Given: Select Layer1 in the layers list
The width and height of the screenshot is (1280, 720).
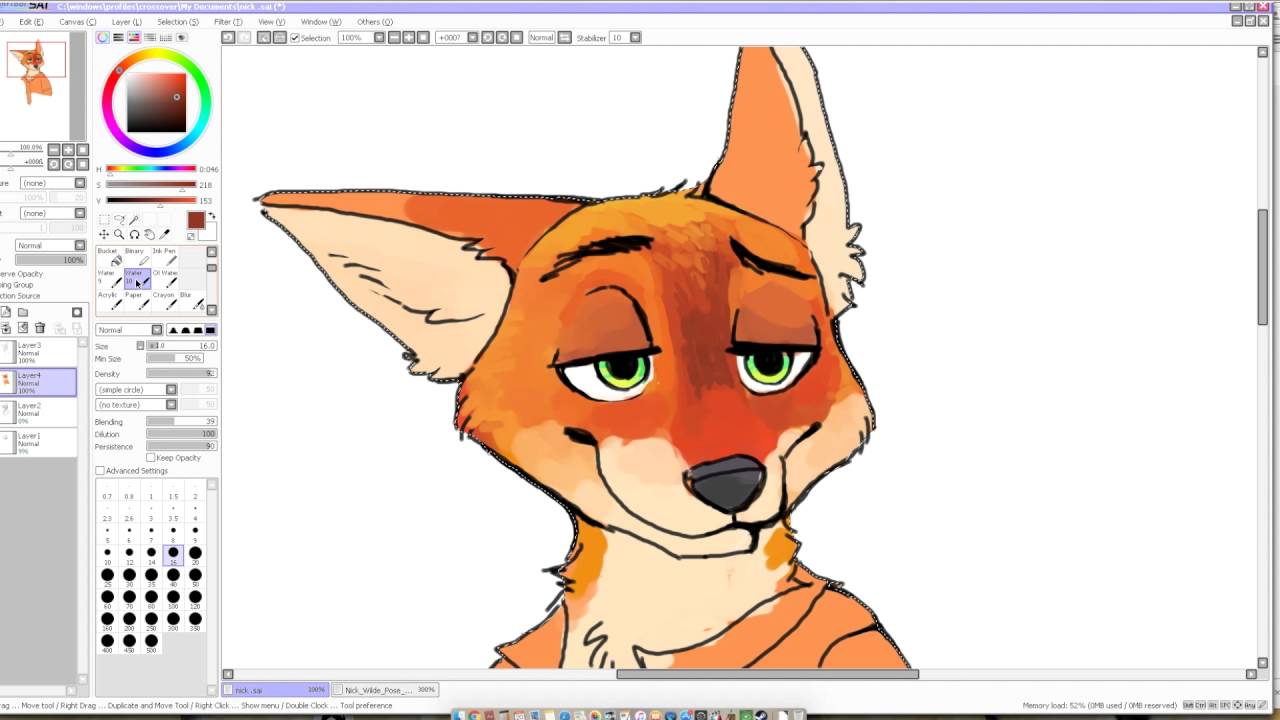Looking at the screenshot, I should [x=38, y=442].
